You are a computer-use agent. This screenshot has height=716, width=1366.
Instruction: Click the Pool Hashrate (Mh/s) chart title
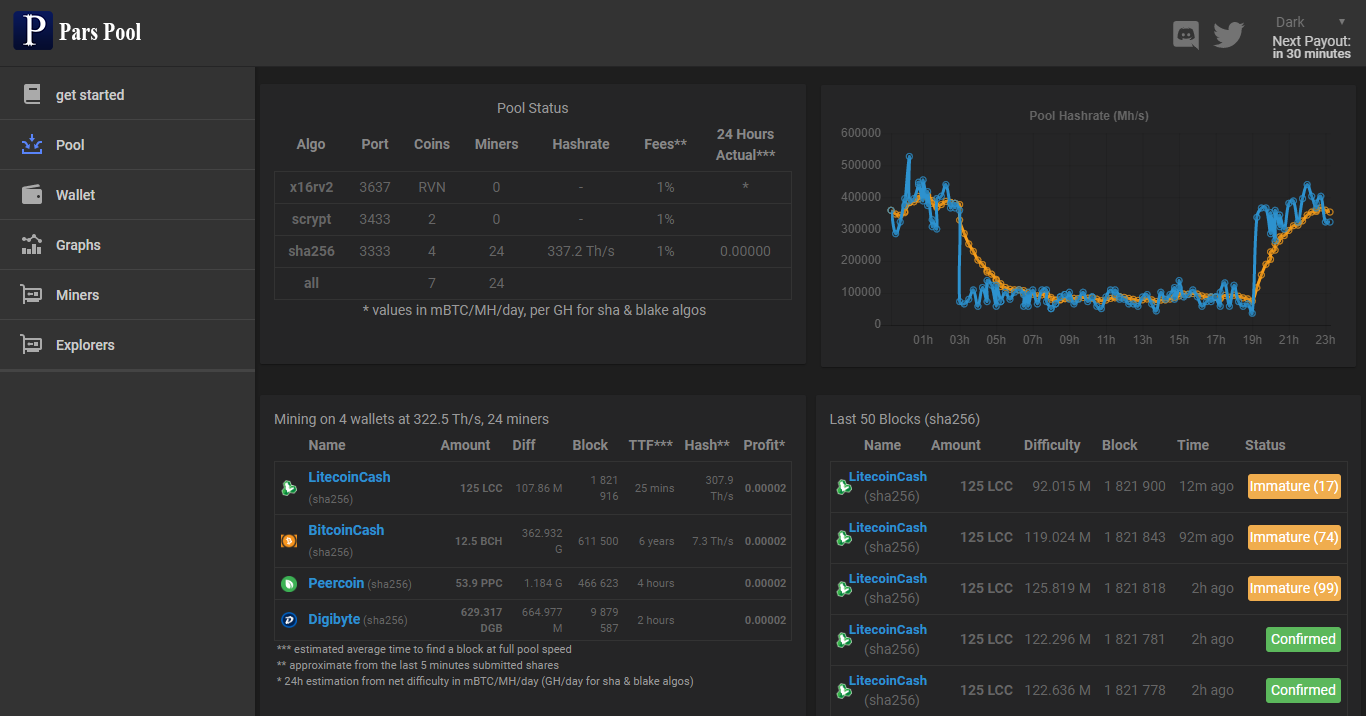[x=1089, y=116]
